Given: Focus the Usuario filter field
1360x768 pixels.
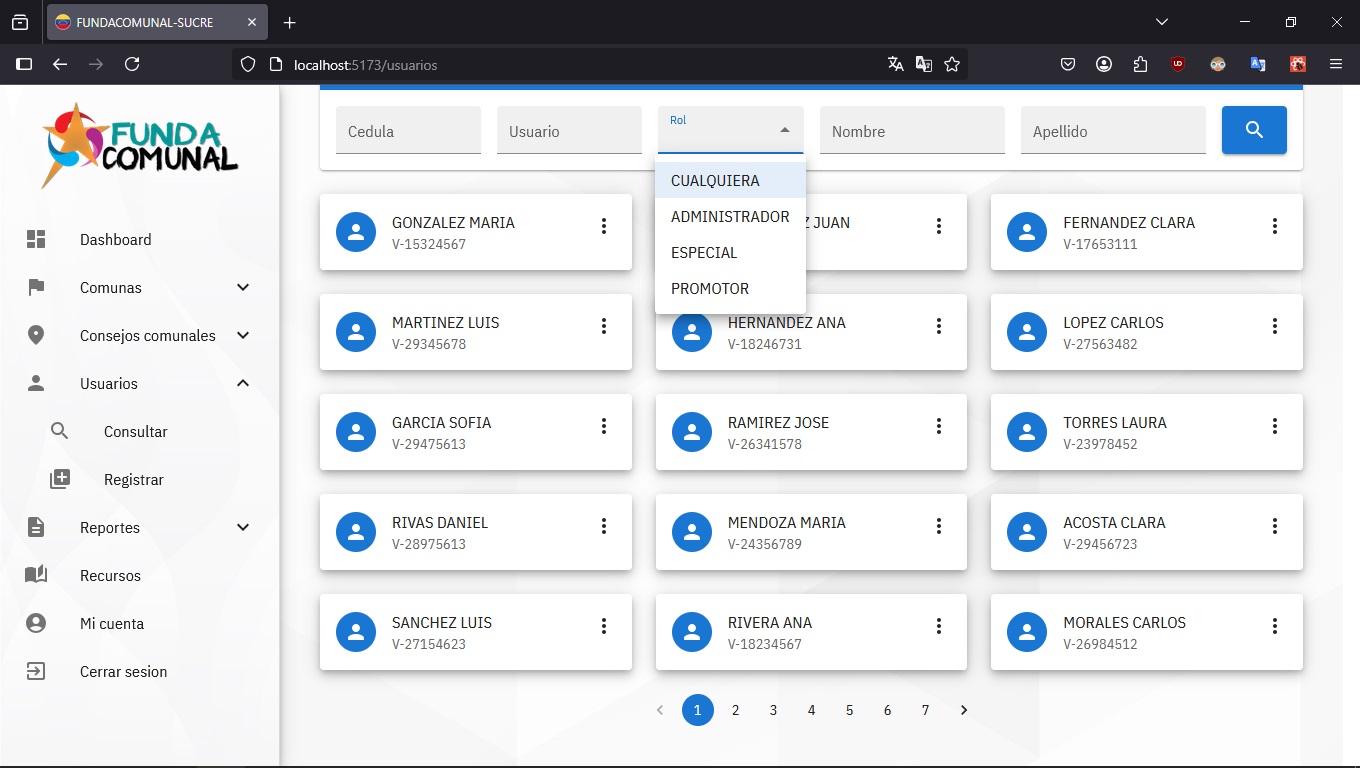Looking at the screenshot, I should (569, 130).
